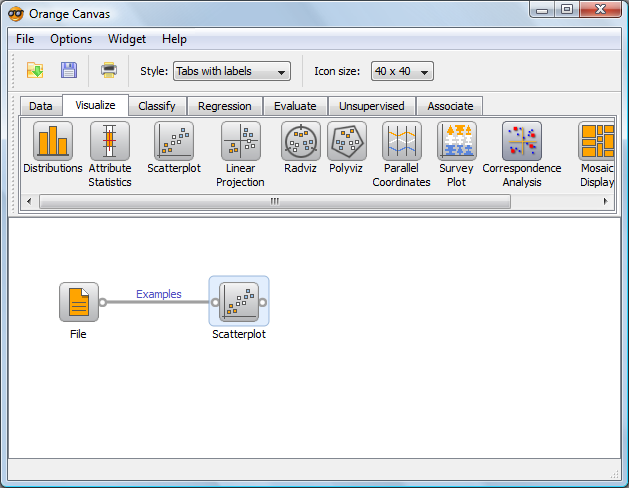
Task: Add the Scatterplot widget from the toolbox
Action: (x=174, y=142)
